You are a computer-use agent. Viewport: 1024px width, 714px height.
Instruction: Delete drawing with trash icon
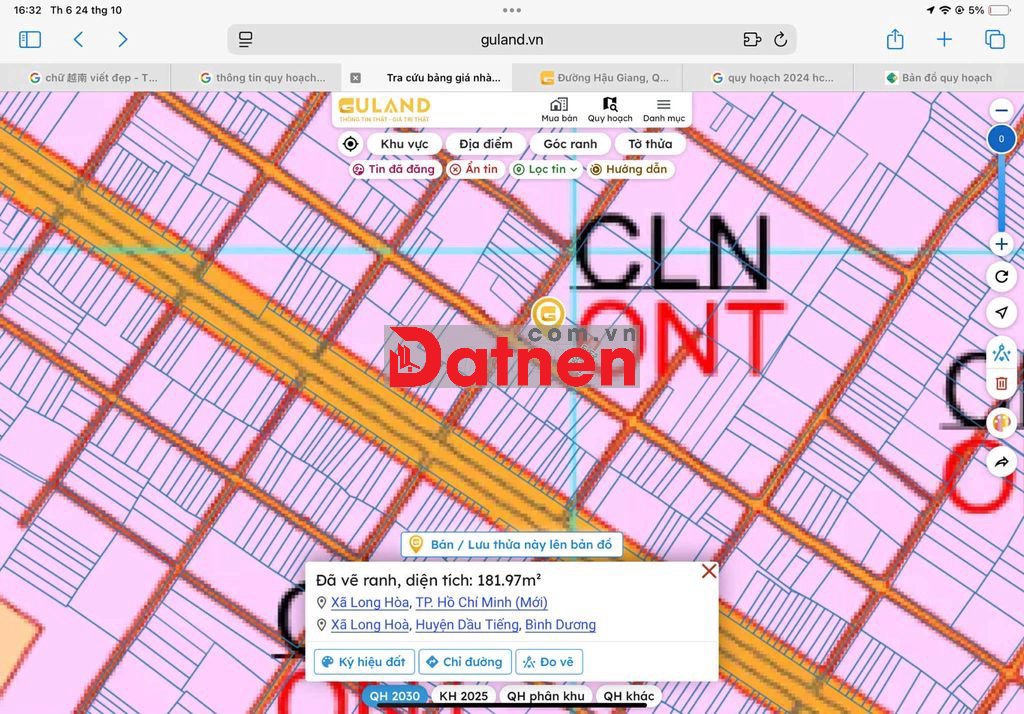tap(1001, 384)
